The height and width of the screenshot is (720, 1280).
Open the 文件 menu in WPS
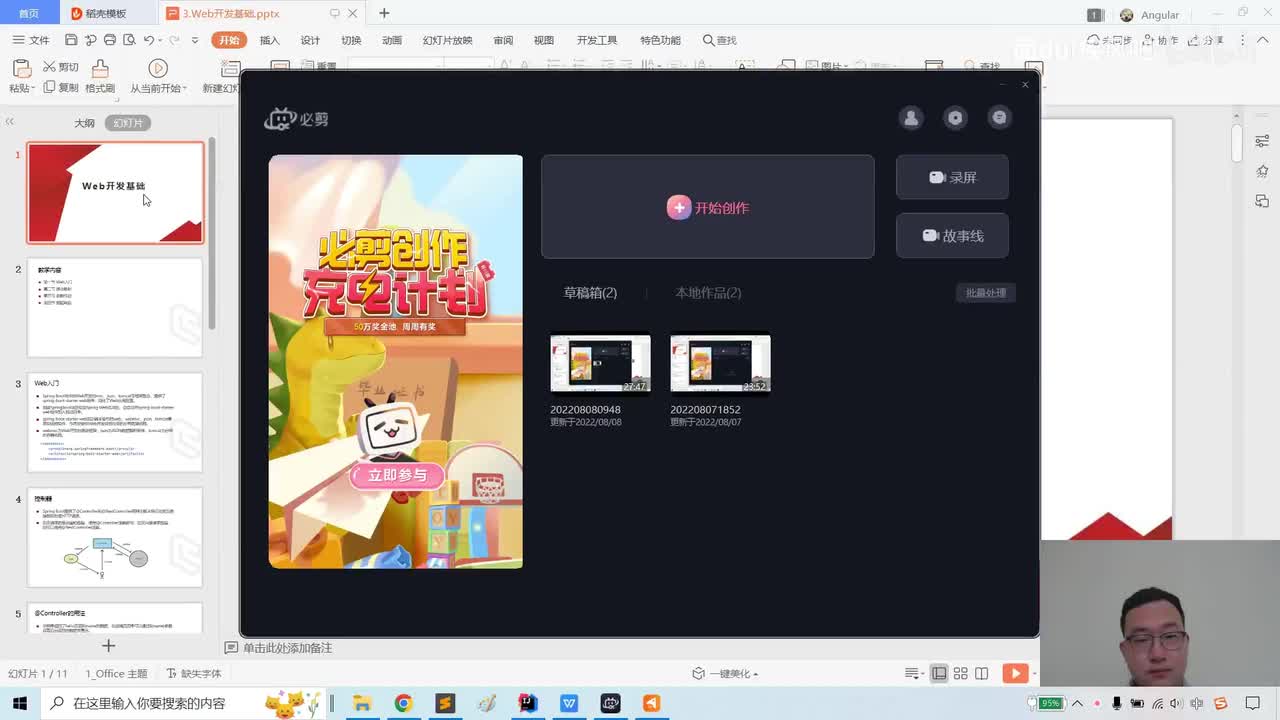pos(31,40)
